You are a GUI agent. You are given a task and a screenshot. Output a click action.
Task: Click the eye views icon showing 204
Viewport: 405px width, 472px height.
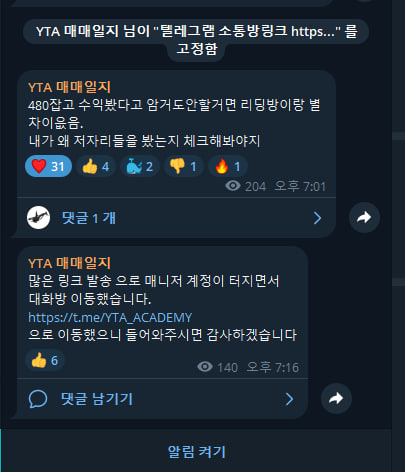233,186
